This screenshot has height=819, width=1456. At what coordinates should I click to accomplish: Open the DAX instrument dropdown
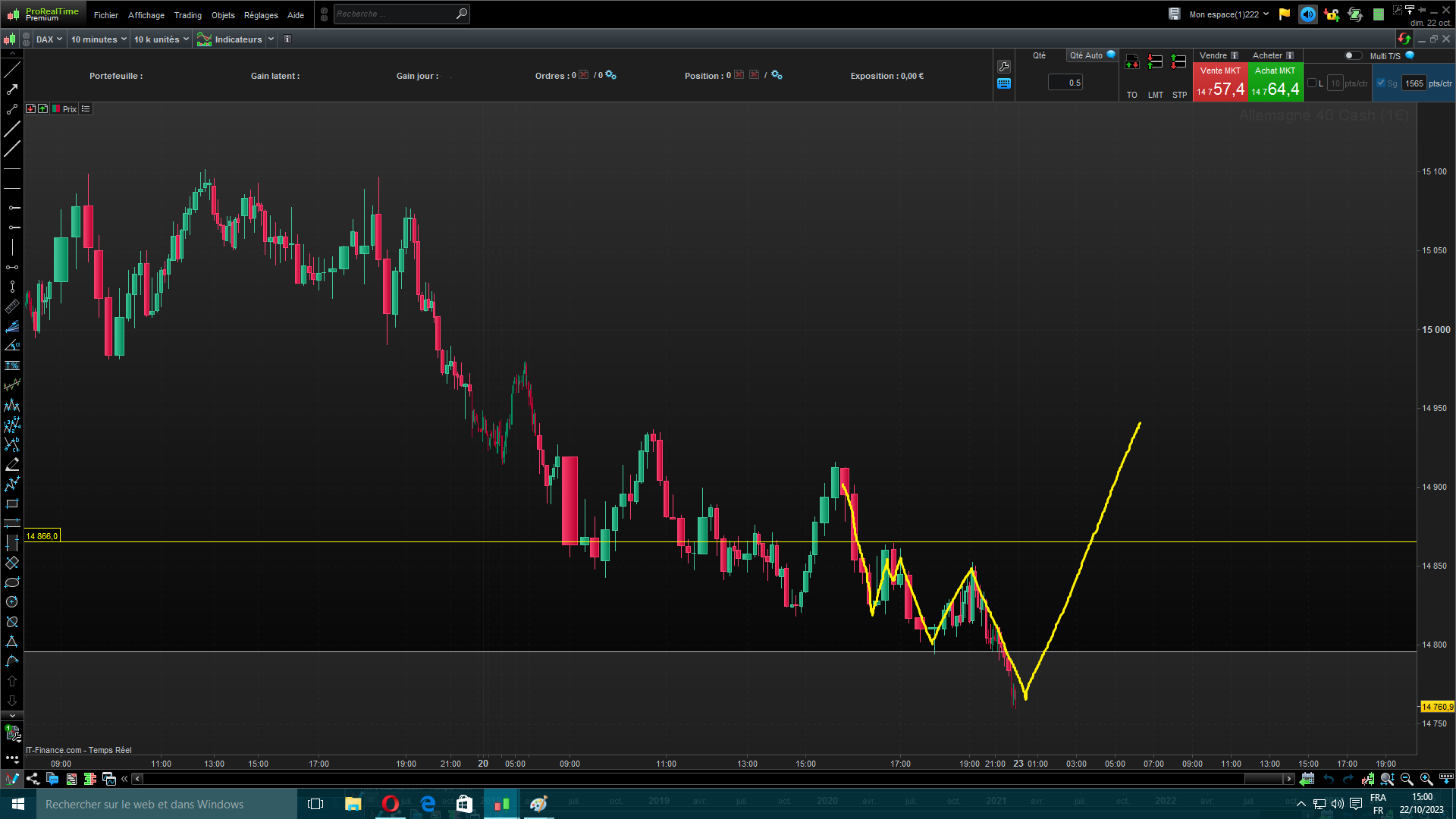pyautogui.click(x=49, y=39)
